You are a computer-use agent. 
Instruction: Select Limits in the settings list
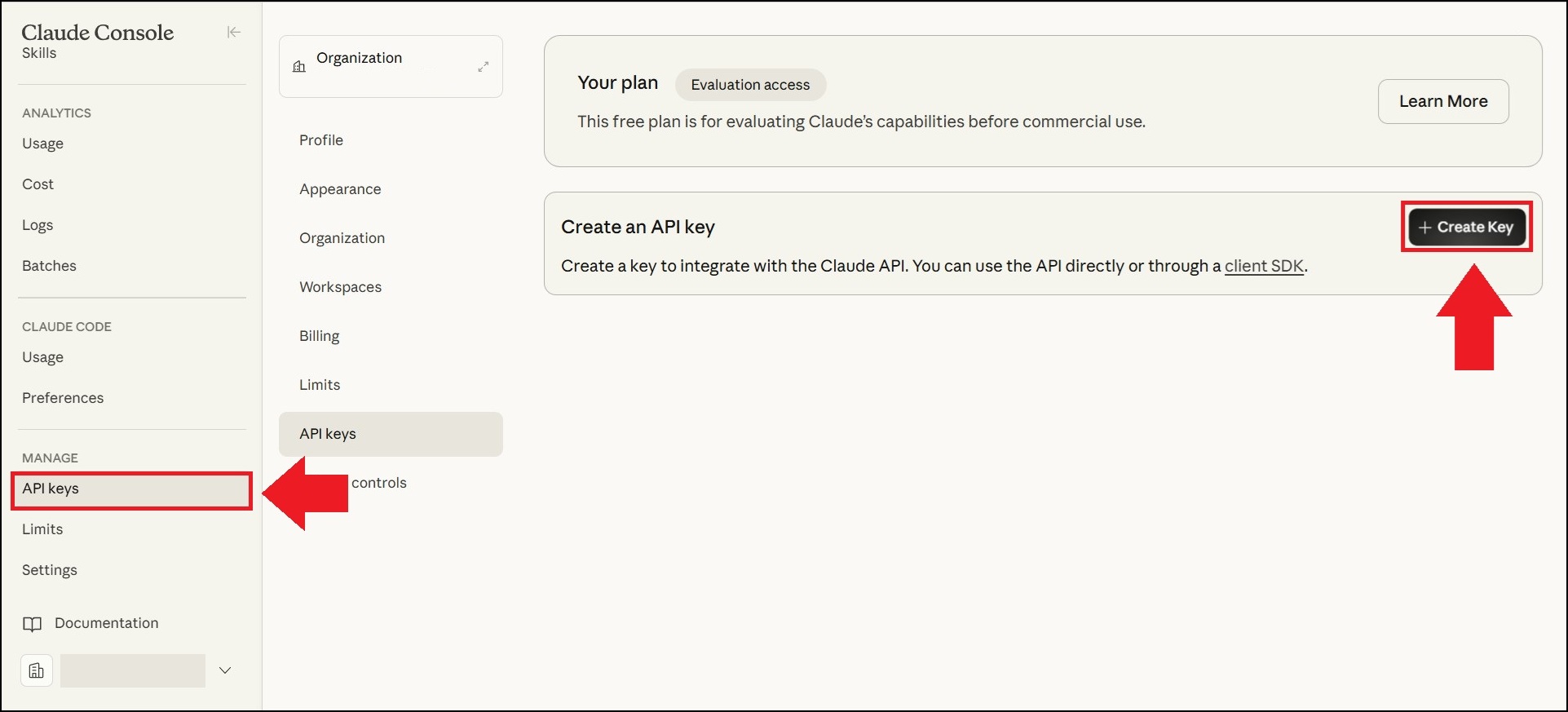pyautogui.click(x=320, y=385)
